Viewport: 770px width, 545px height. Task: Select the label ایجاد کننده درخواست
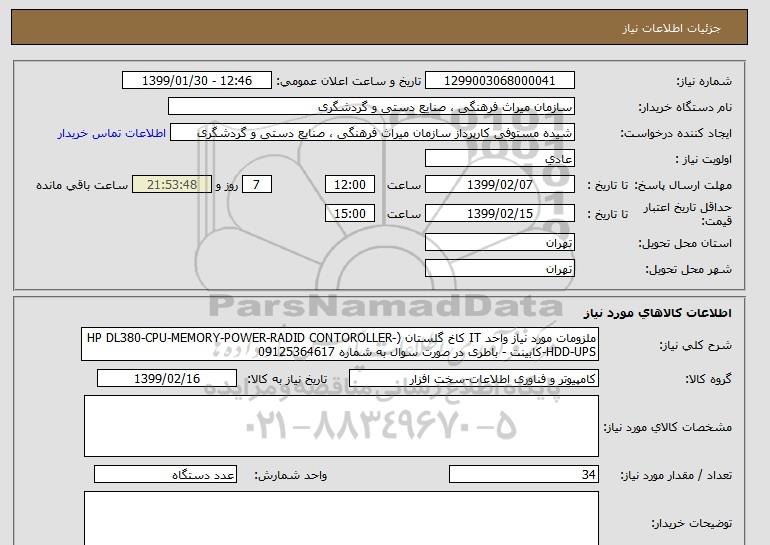[676, 134]
